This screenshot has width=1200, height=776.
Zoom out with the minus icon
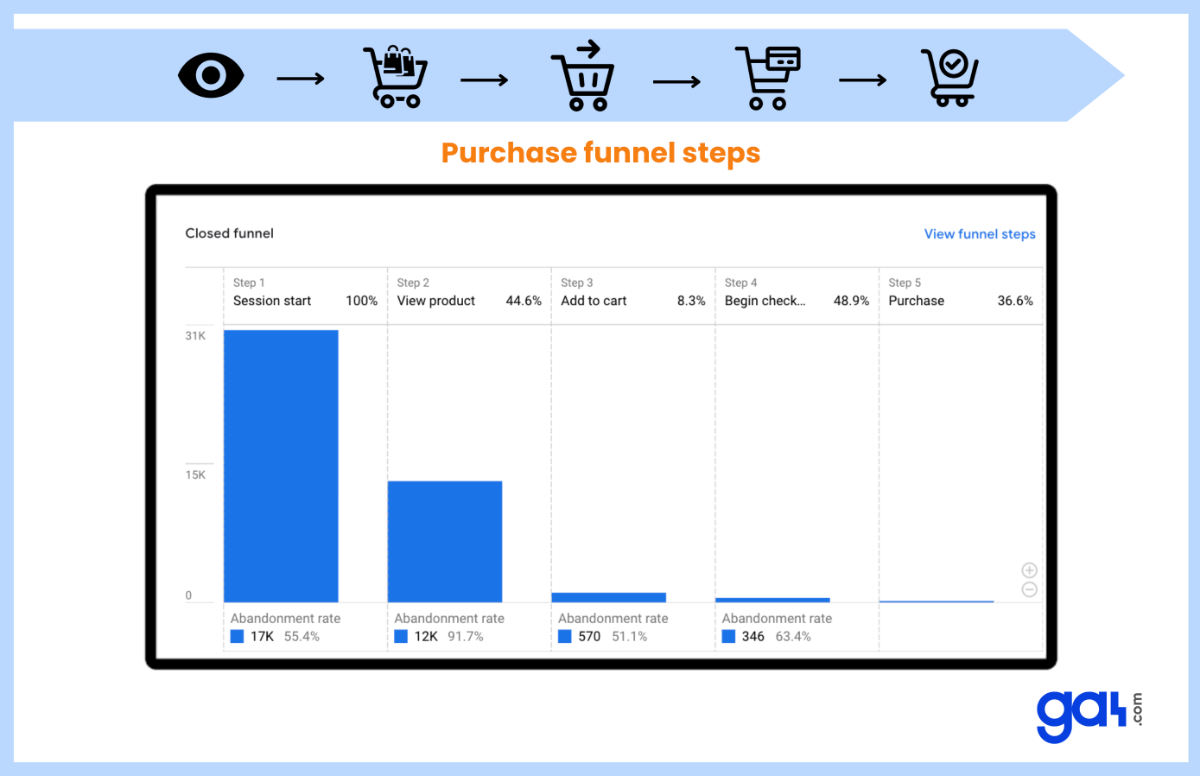tap(1028, 589)
